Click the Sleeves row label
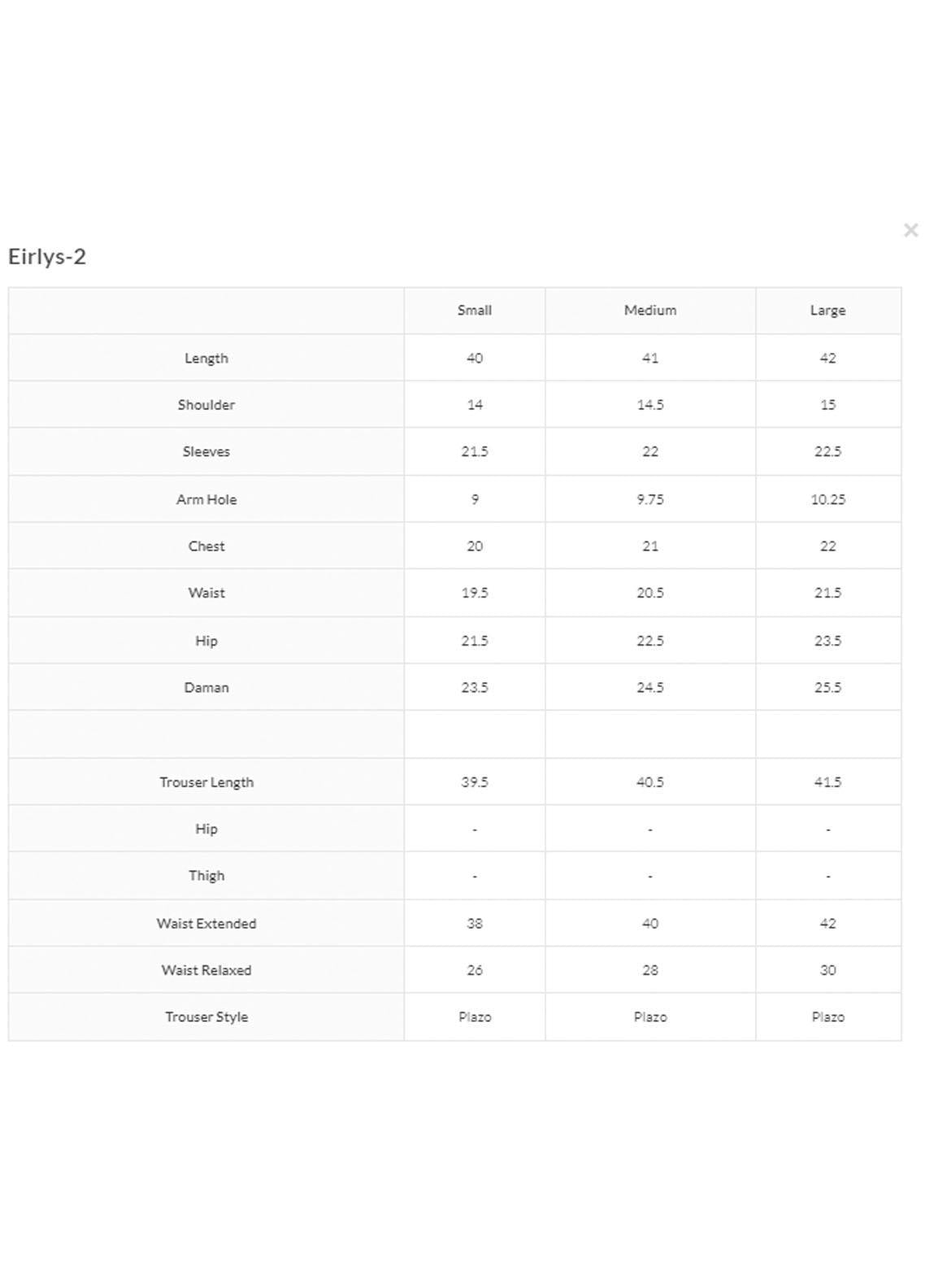This screenshot has height=1288, width=925. point(206,452)
